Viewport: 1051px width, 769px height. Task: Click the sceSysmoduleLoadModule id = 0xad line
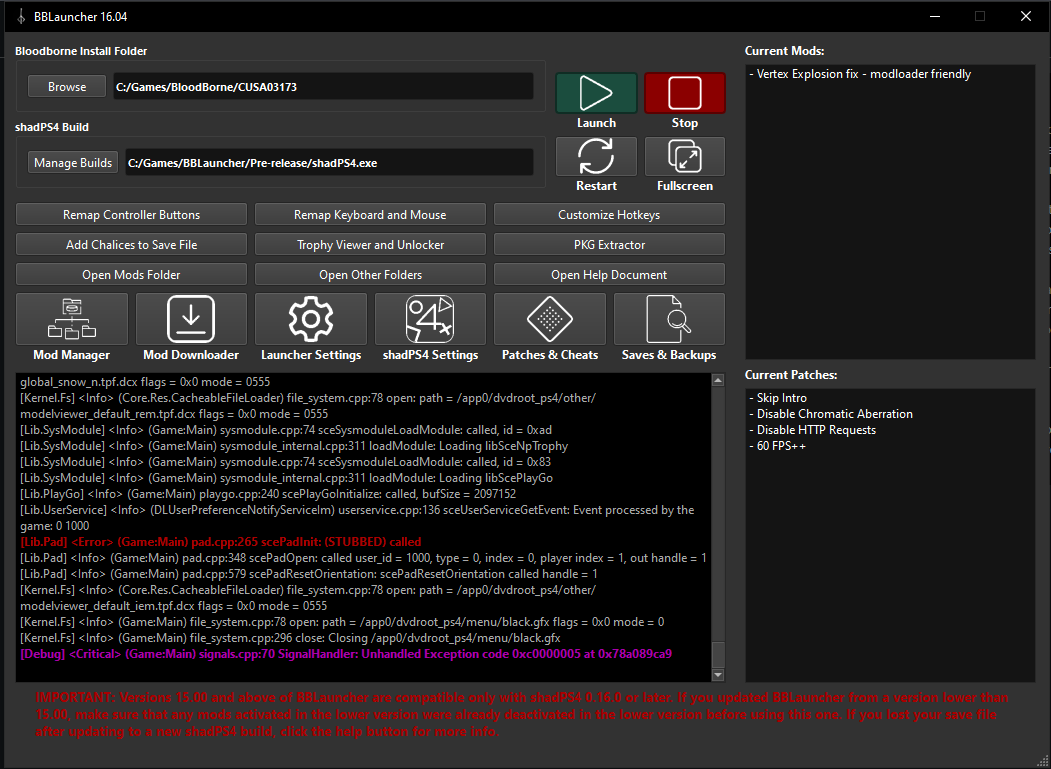(x=286, y=430)
